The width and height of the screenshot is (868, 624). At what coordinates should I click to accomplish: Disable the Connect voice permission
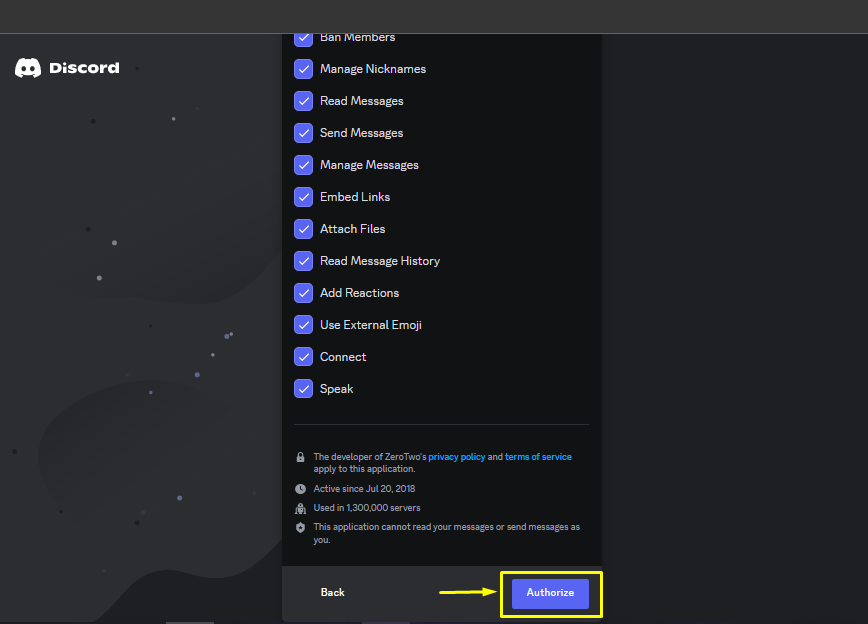pos(303,357)
